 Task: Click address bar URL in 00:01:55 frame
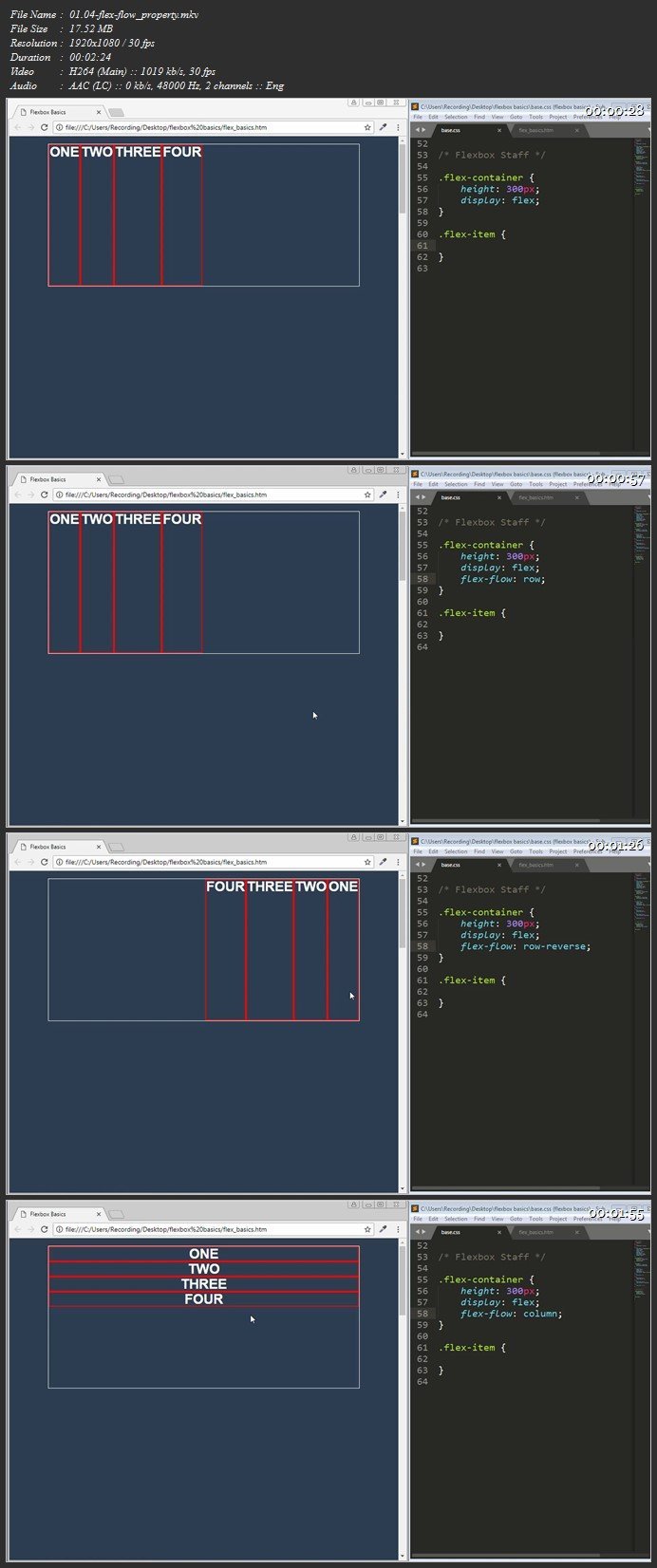(x=166, y=1229)
